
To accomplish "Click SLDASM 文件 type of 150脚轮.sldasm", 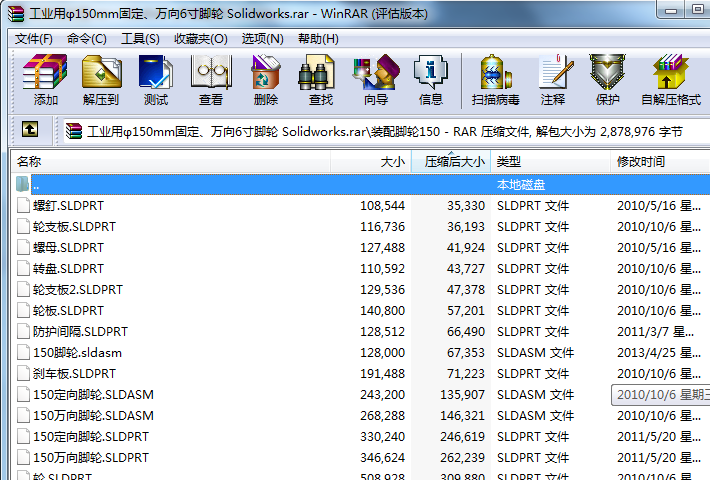I will pos(535,352).
